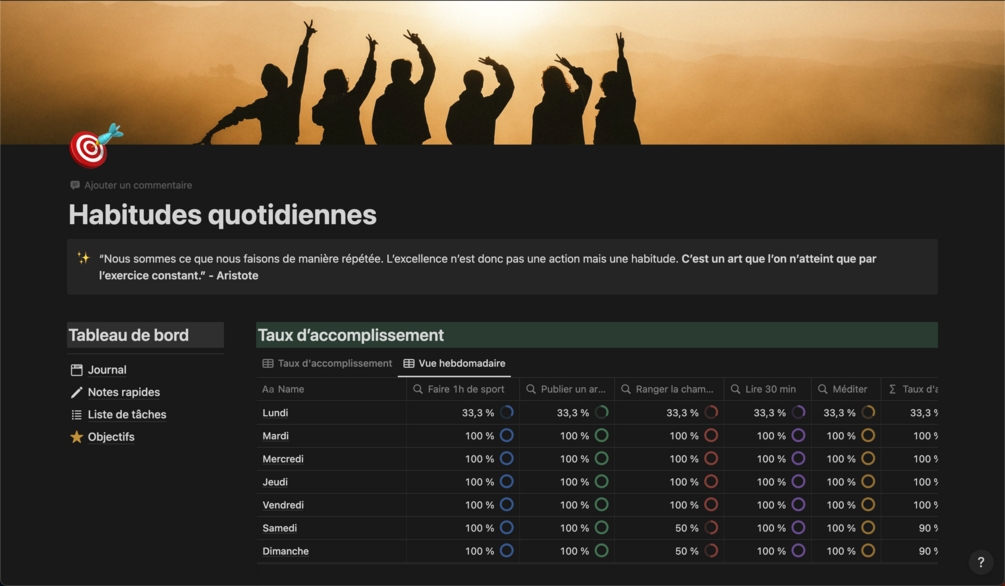Click Samedi red Ranger progress ring
The image size is (1005, 586).
tap(711, 528)
